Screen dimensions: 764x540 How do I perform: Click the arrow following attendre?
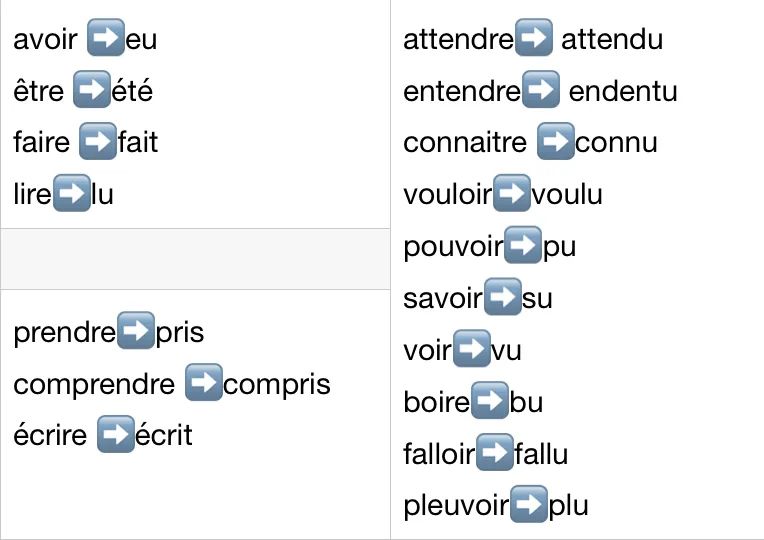pos(534,38)
